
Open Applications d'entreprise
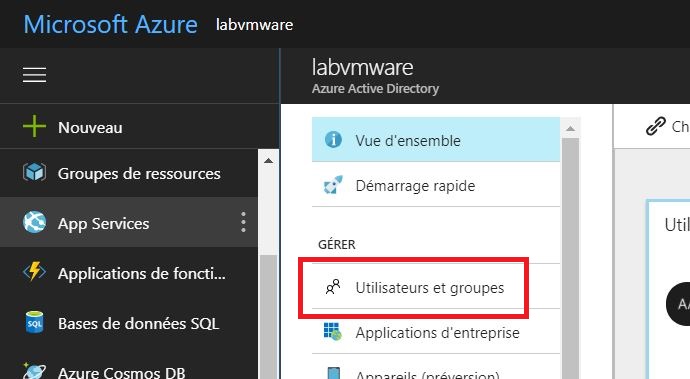pos(436,332)
